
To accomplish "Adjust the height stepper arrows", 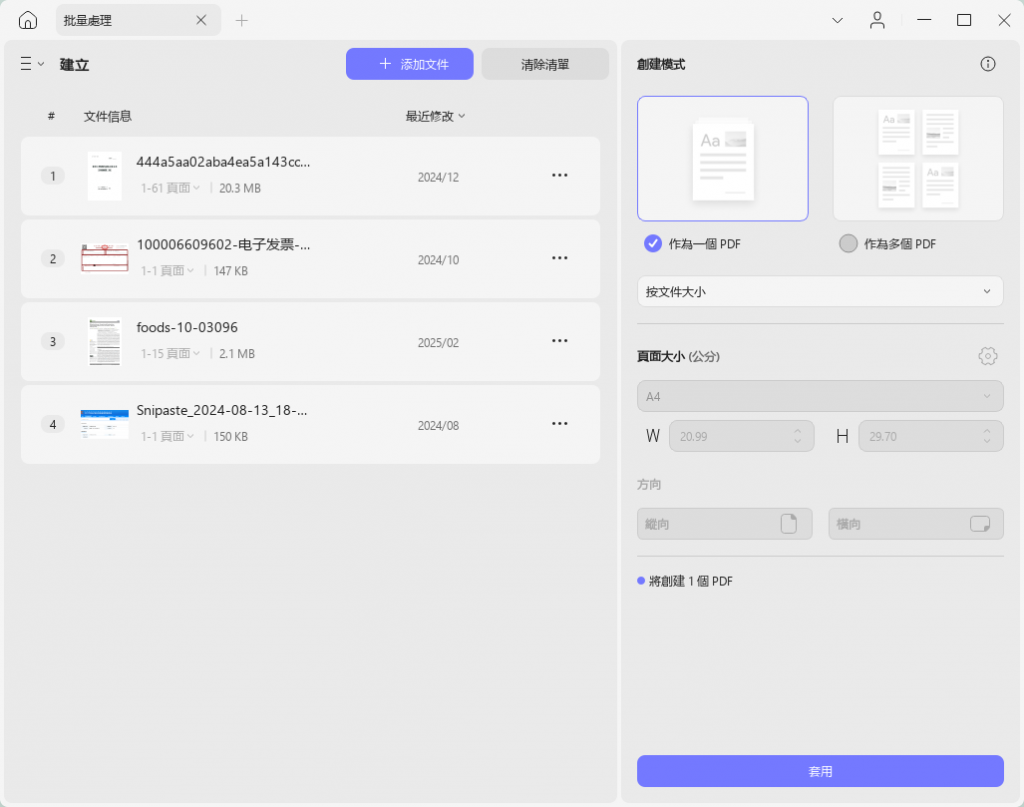I will point(987,436).
